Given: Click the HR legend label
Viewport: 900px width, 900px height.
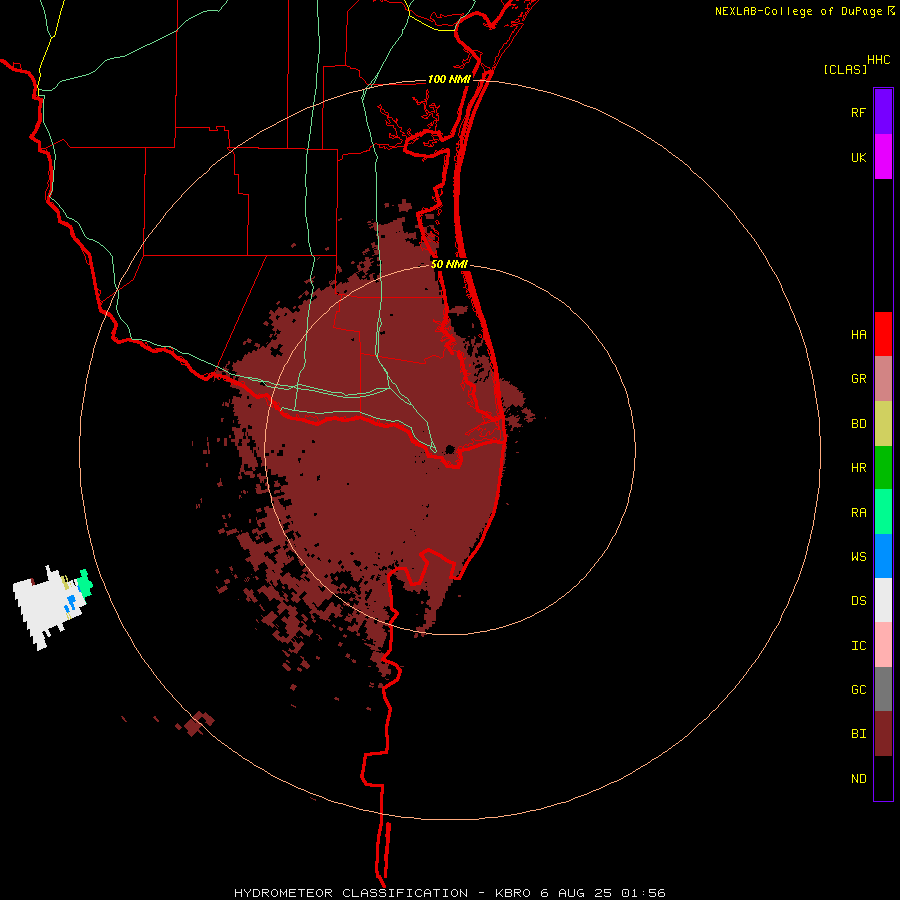Looking at the screenshot, I should point(858,468).
